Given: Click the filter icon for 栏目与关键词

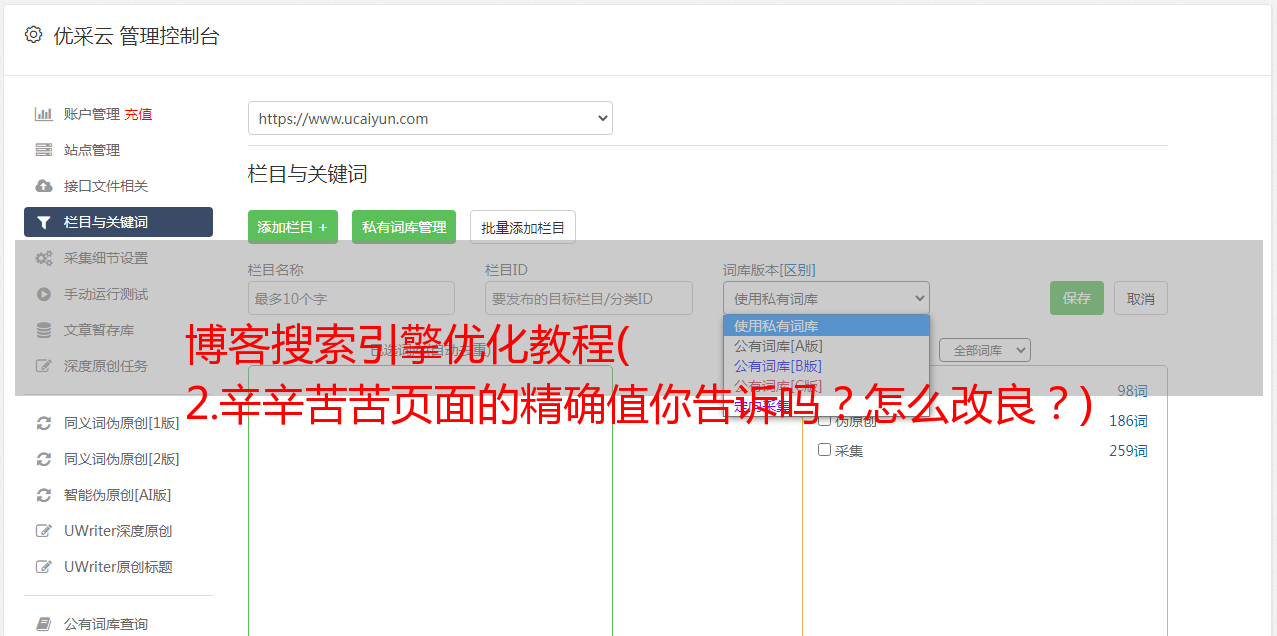Looking at the screenshot, I should coord(44,222).
